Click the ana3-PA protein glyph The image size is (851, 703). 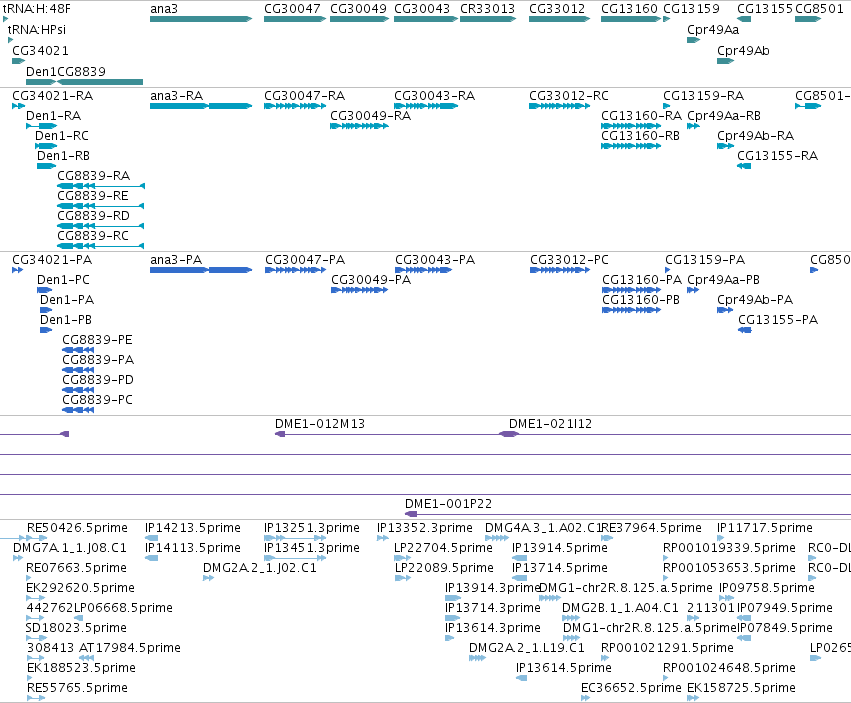tap(201, 270)
